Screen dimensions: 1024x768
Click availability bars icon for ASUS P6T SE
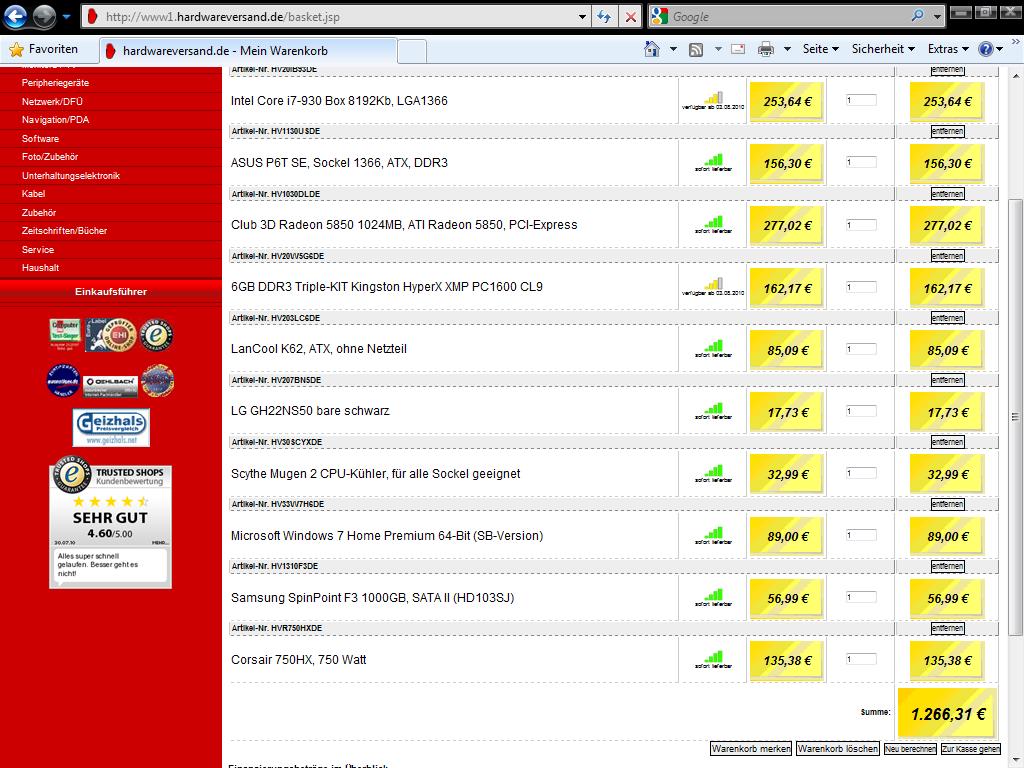[714, 160]
